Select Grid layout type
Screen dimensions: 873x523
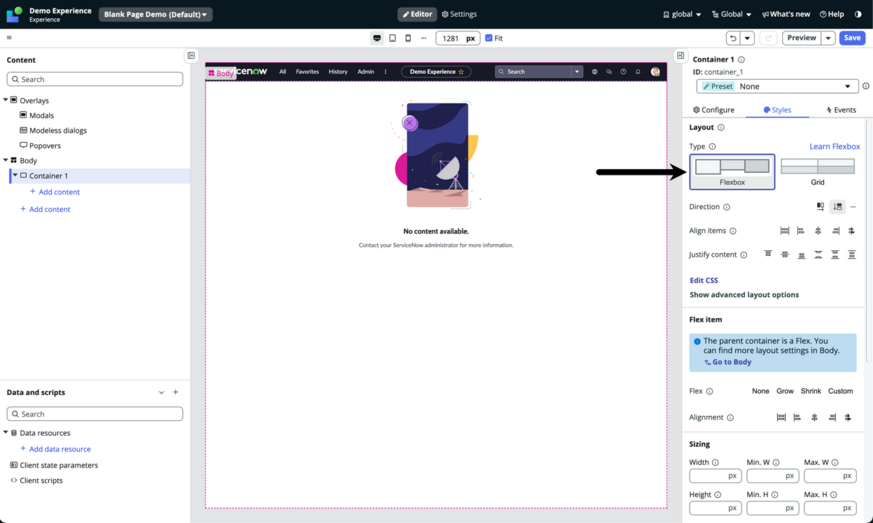click(x=817, y=172)
